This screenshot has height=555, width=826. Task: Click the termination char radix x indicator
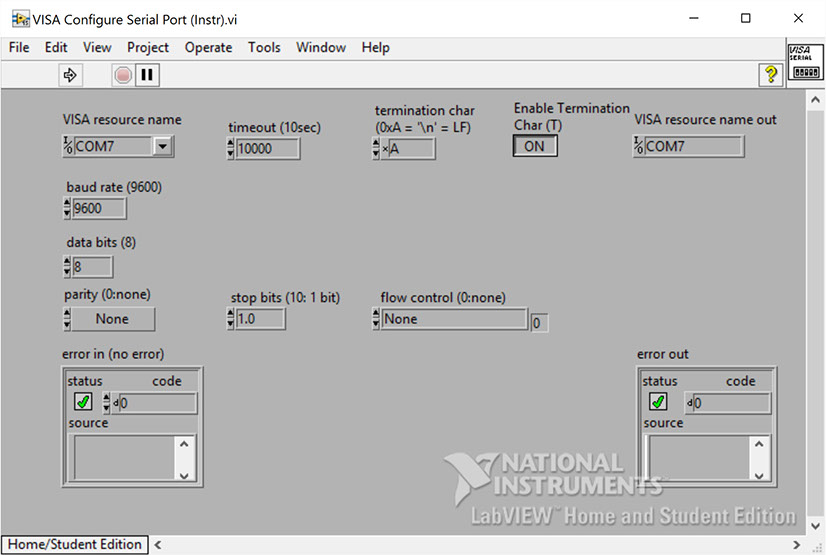tap(385, 149)
